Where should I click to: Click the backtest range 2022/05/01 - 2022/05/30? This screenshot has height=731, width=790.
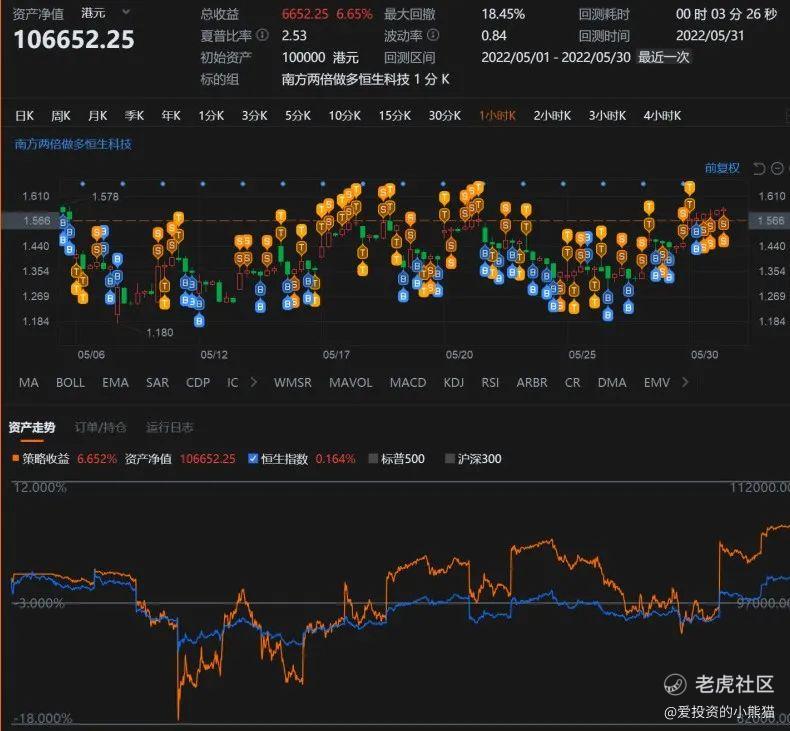point(556,57)
